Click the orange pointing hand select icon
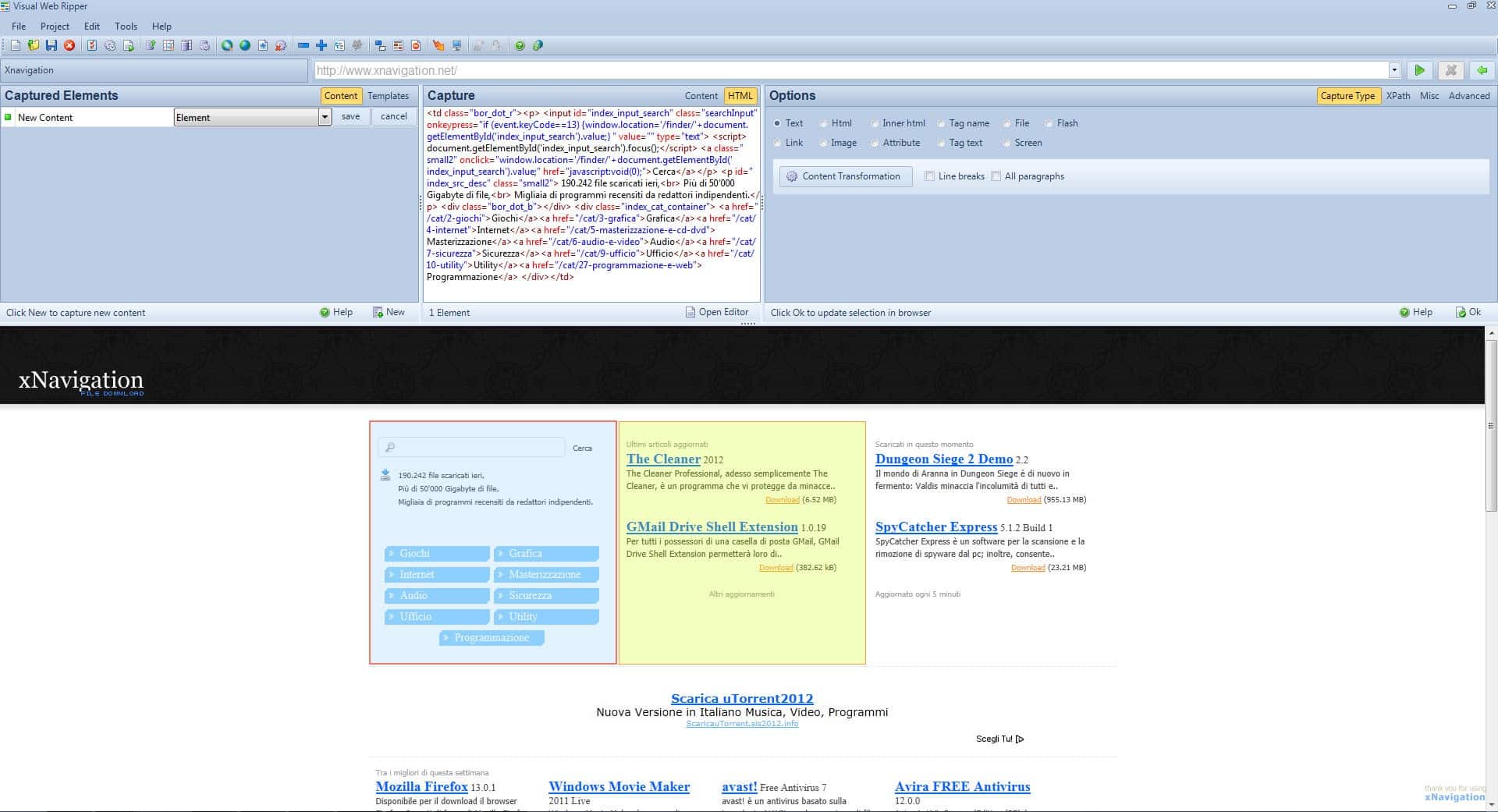 pyautogui.click(x=438, y=45)
